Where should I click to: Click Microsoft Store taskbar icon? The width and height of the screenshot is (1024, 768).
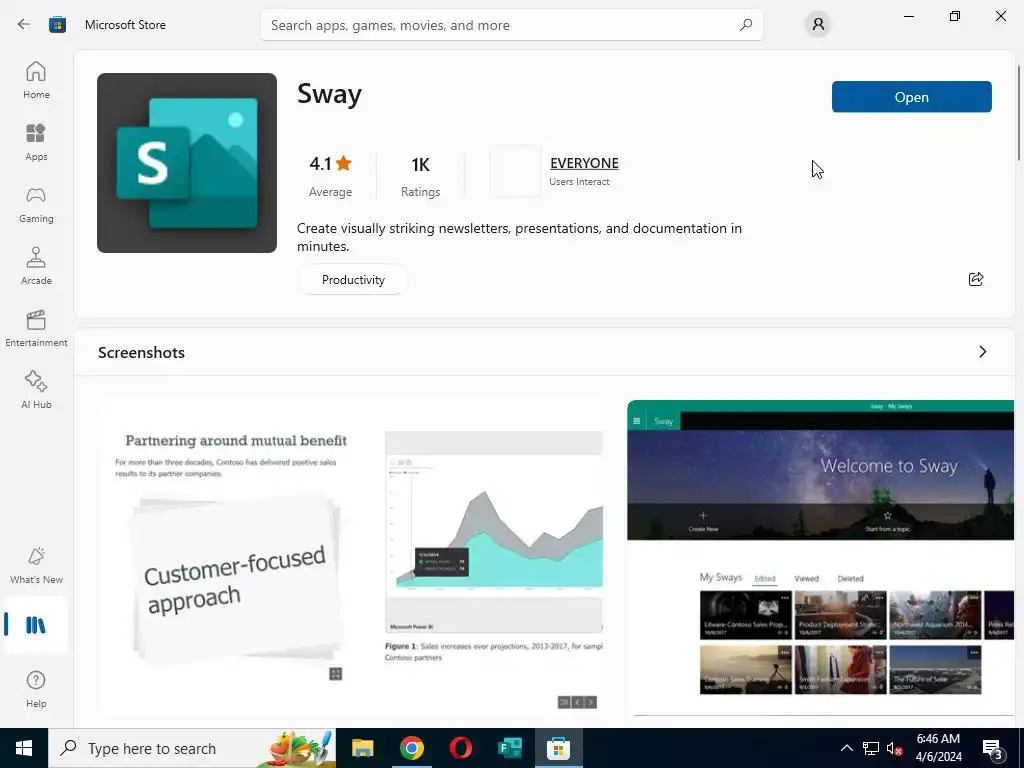558,748
